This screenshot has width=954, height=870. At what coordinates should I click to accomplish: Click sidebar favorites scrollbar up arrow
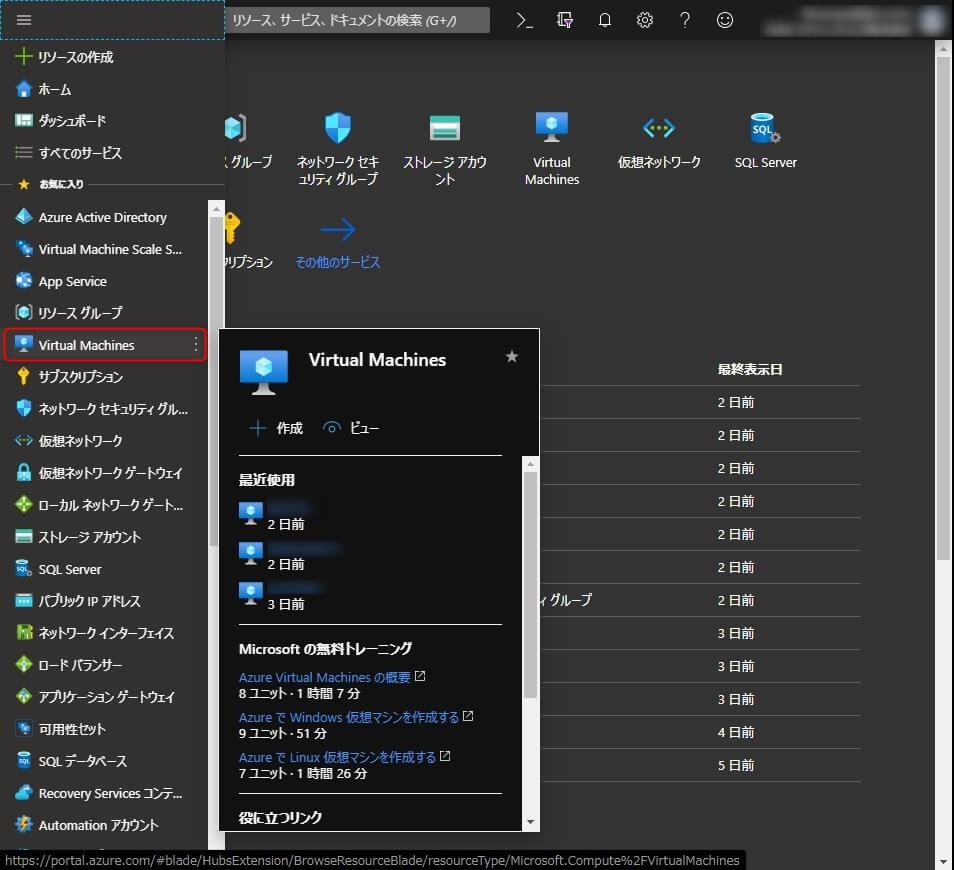click(x=216, y=209)
